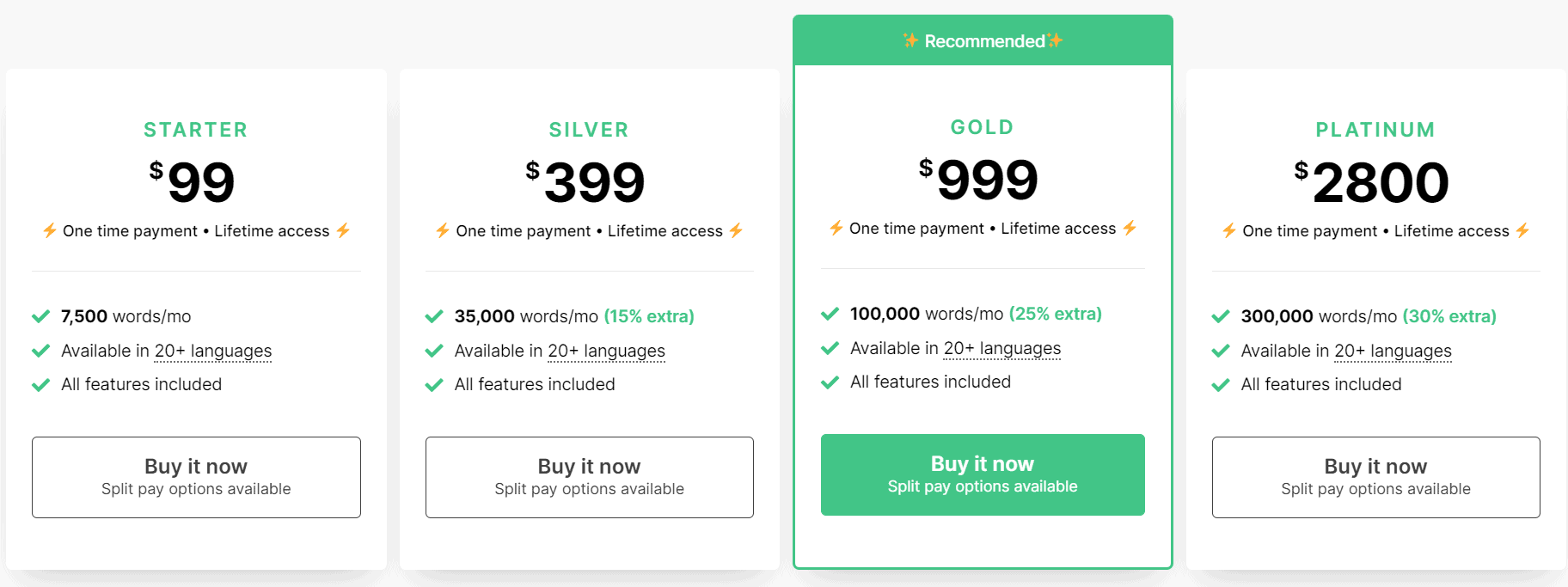Image resolution: width=1568 pixels, height=587 pixels.
Task: Click the PLATINUM plan title
Action: click(1375, 129)
